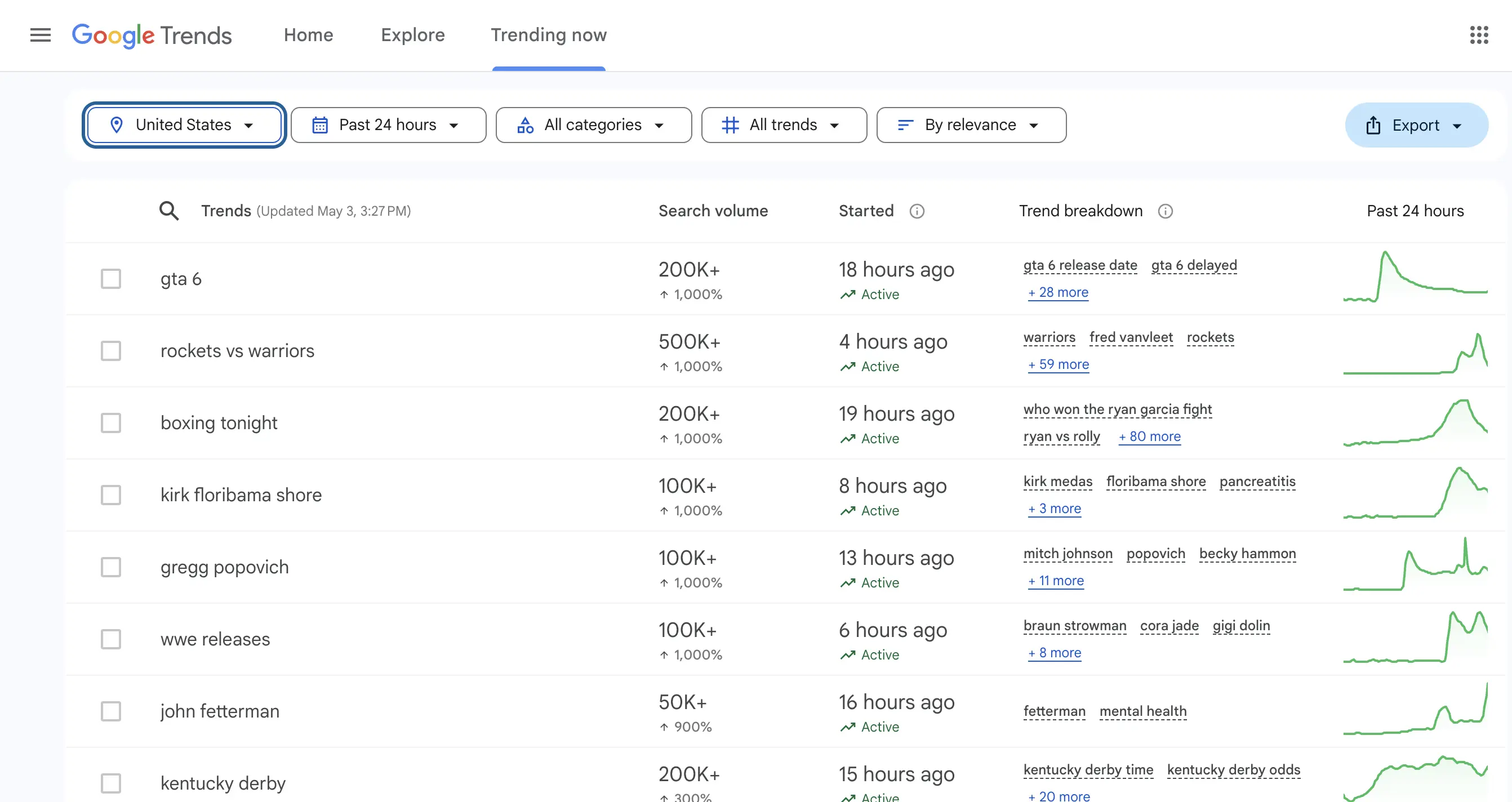This screenshot has height=802, width=1512.
Task: Click who won the ryan garcia fight
Action: (x=1118, y=409)
